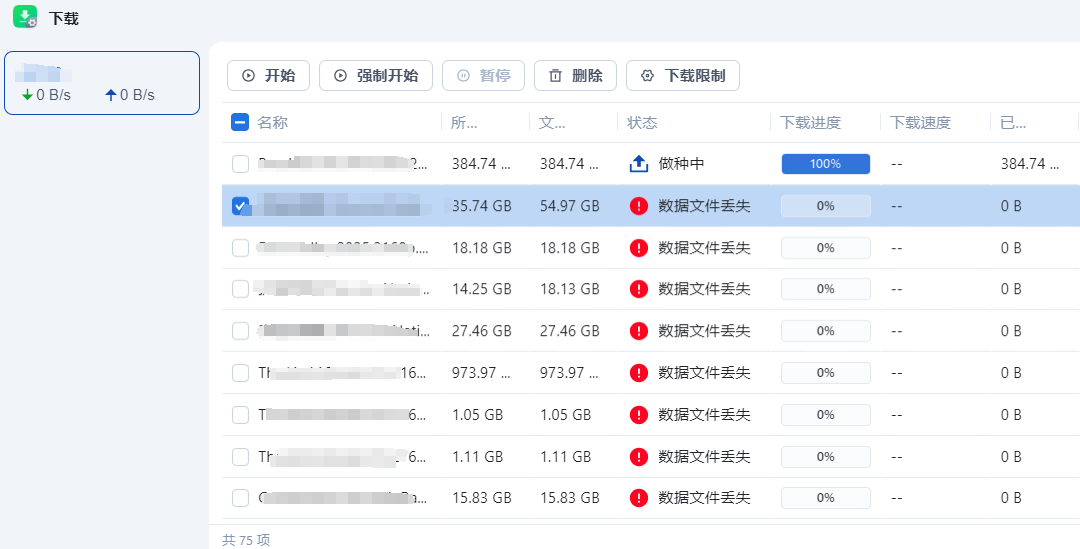Screen dimensions: 1080x549
Task: Check the 15.83 GB row checkbox
Action: coord(240,497)
